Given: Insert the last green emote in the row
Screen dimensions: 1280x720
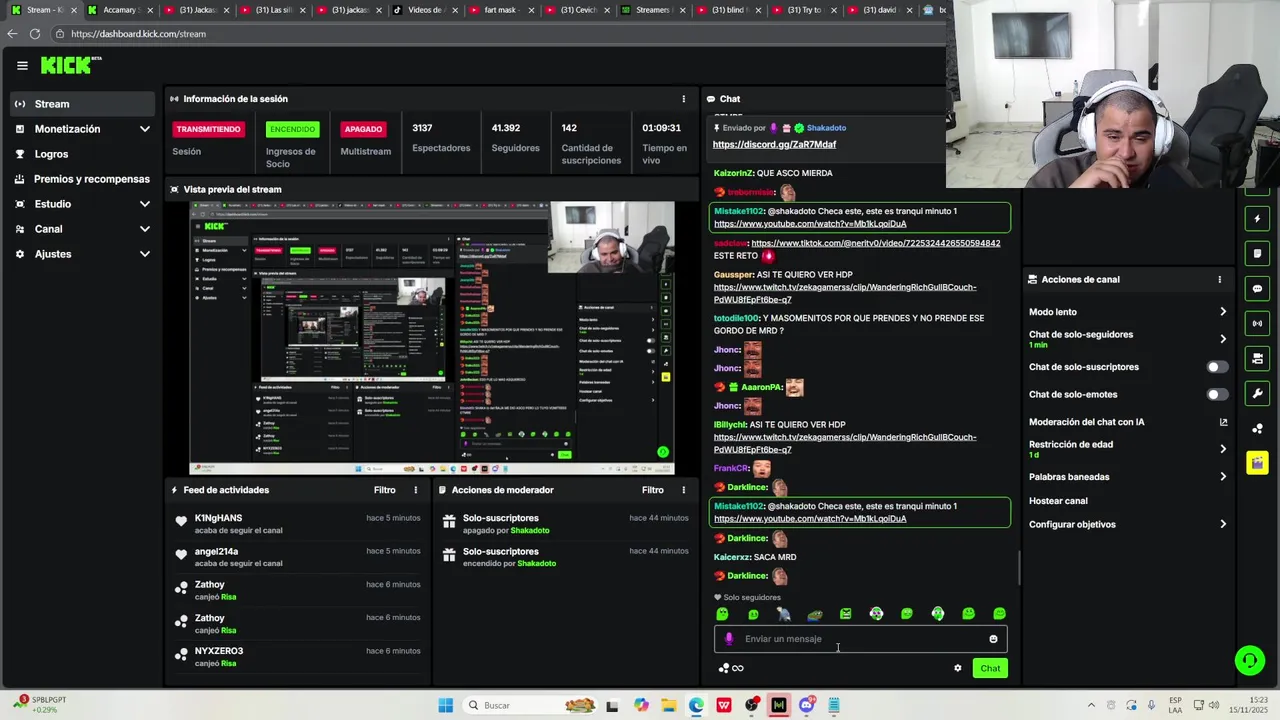Looking at the screenshot, I should tap(999, 614).
